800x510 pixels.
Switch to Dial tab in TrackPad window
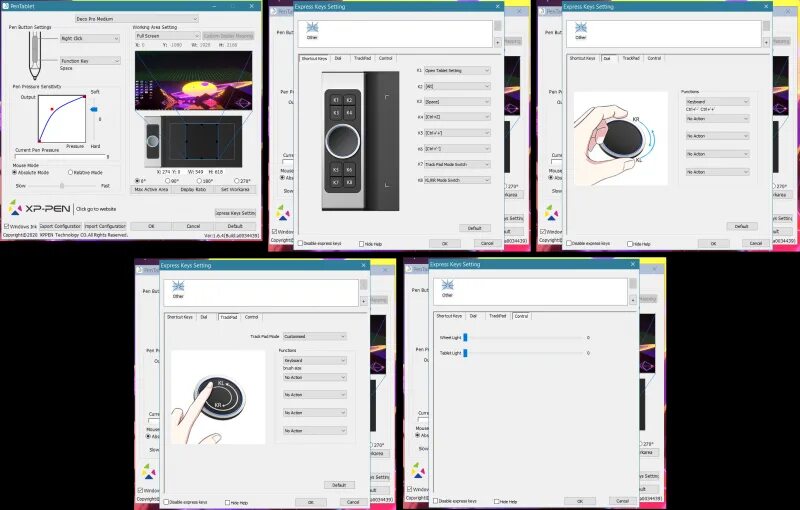pos(204,317)
